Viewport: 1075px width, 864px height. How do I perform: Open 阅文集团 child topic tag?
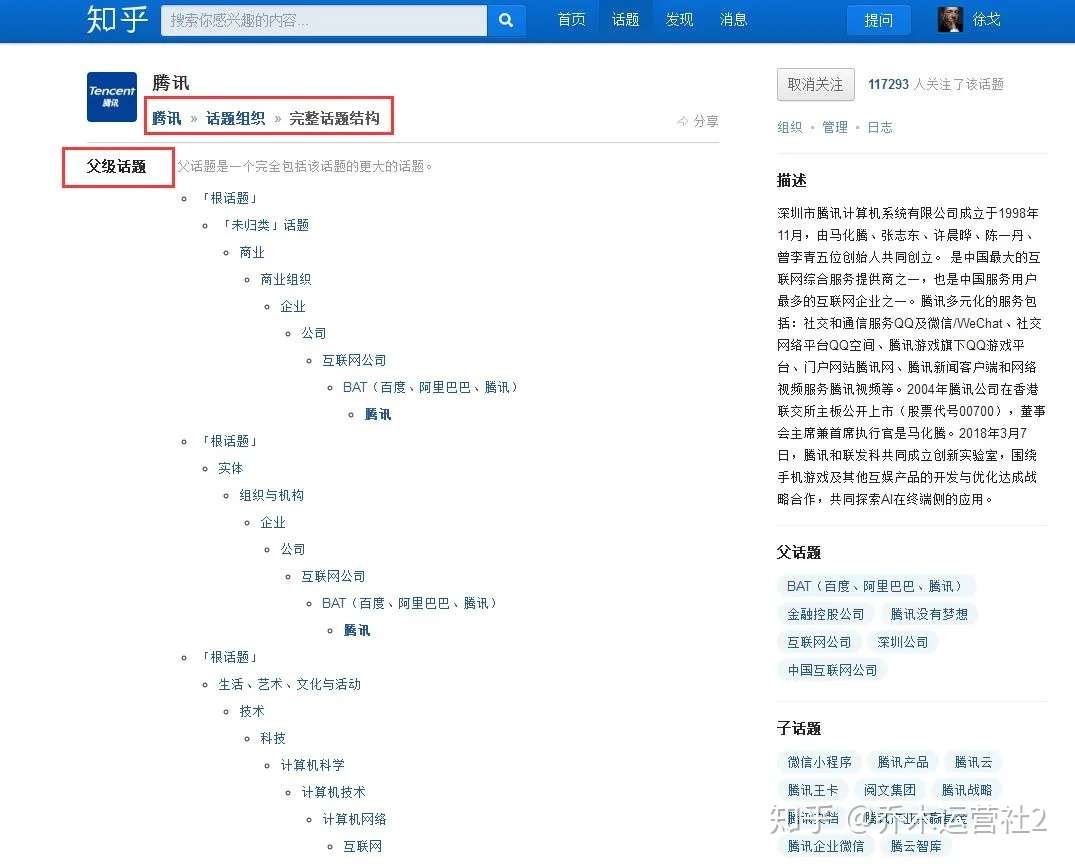[890, 790]
